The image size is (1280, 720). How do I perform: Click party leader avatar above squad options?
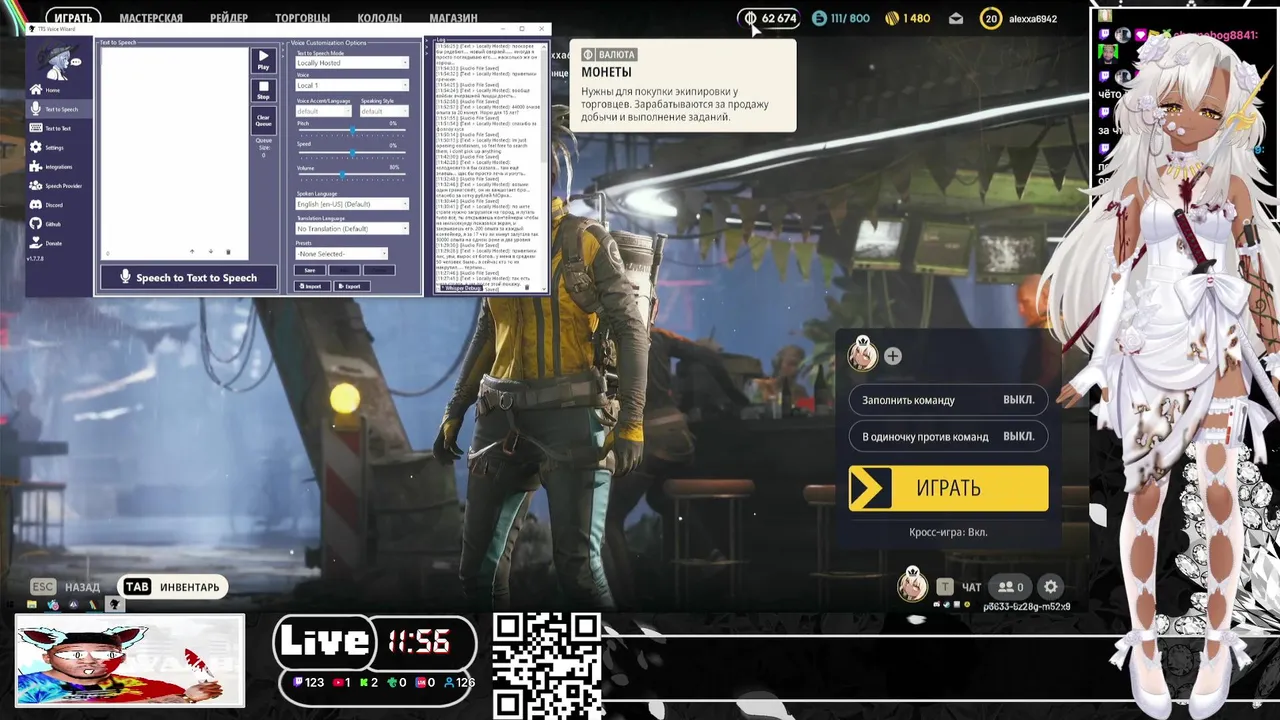click(862, 354)
